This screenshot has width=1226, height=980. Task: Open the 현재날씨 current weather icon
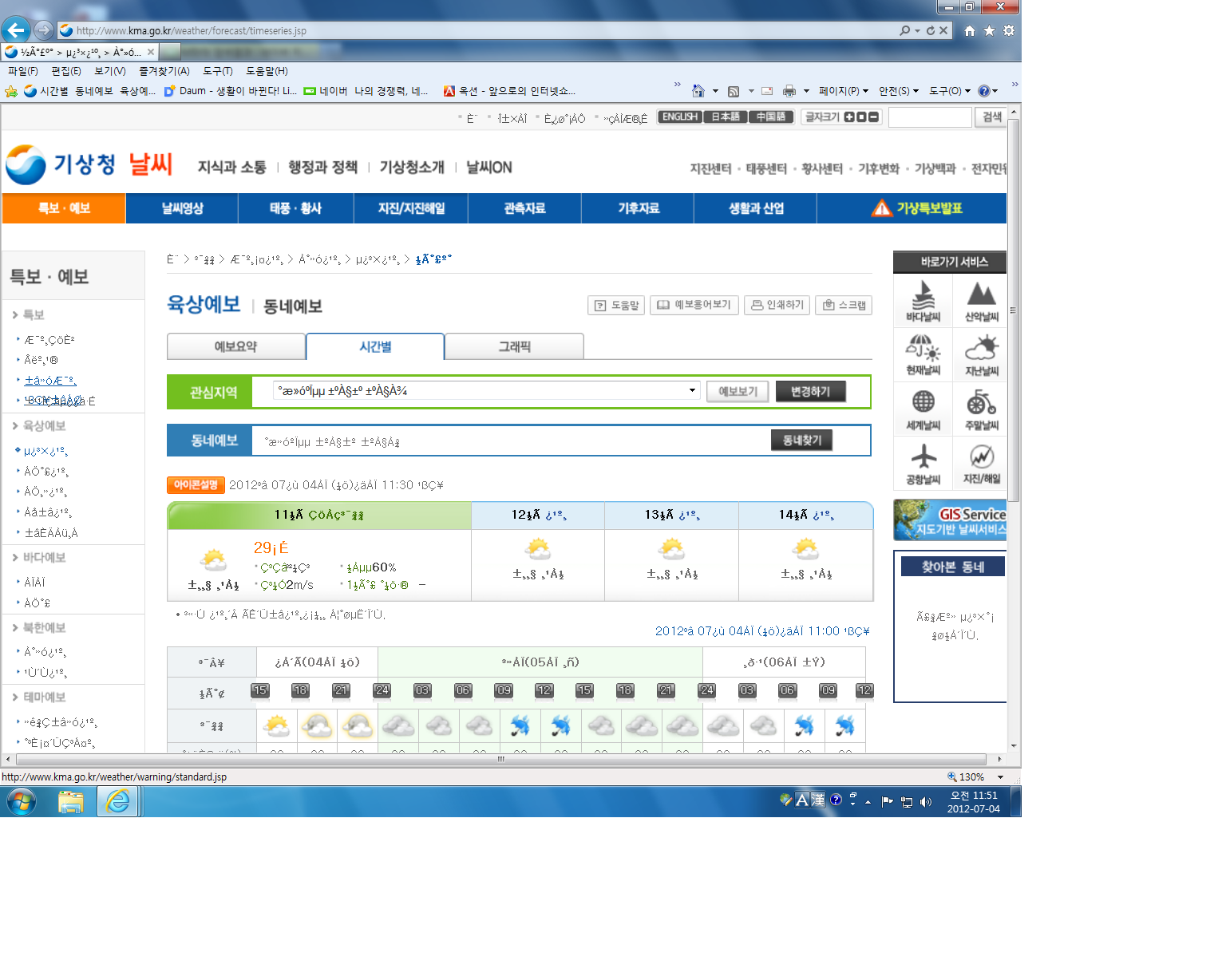click(923, 355)
